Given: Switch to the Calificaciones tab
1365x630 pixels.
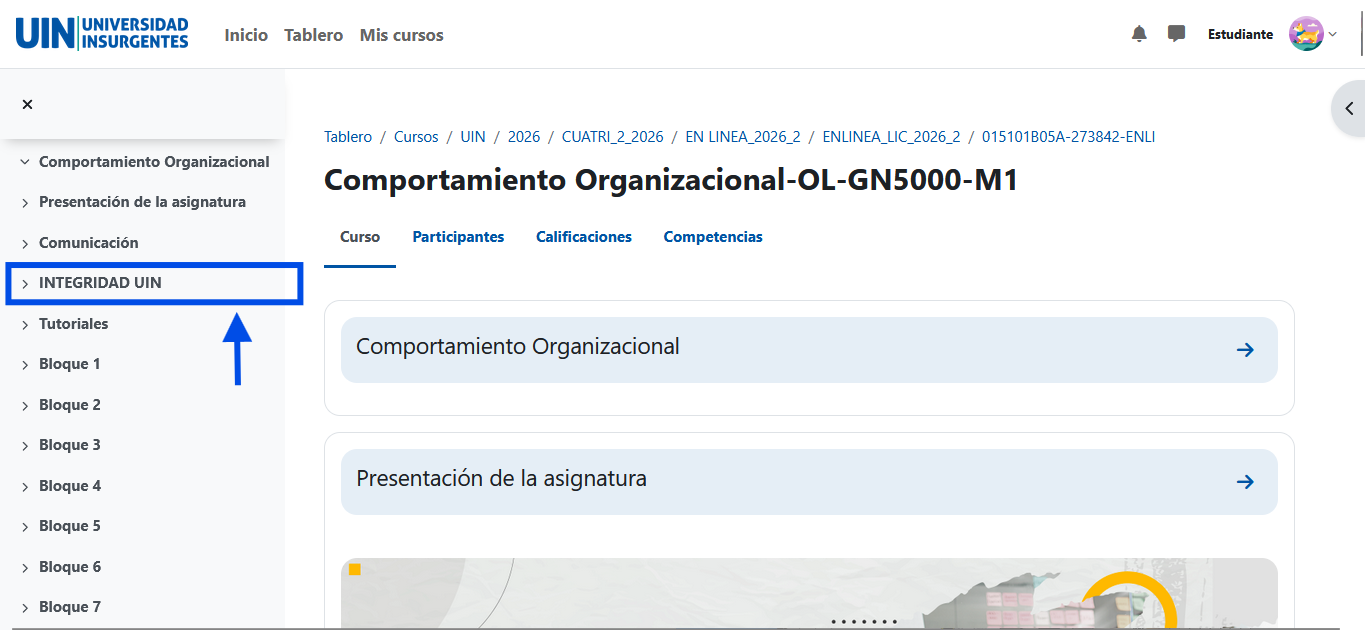Looking at the screenshot, I should [583, 237].
